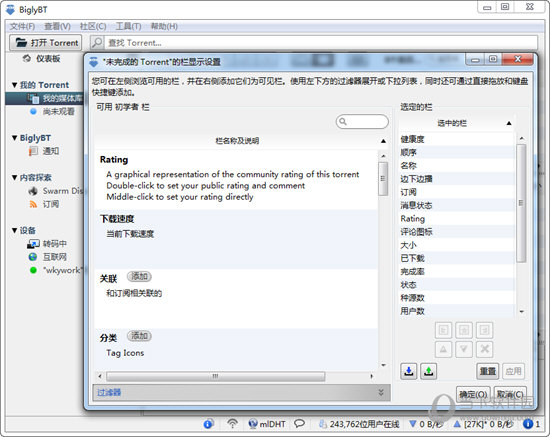The image size is (550, 437).
Task: Collapse the 我的 Torrent tree section
Action: (14, 85)
